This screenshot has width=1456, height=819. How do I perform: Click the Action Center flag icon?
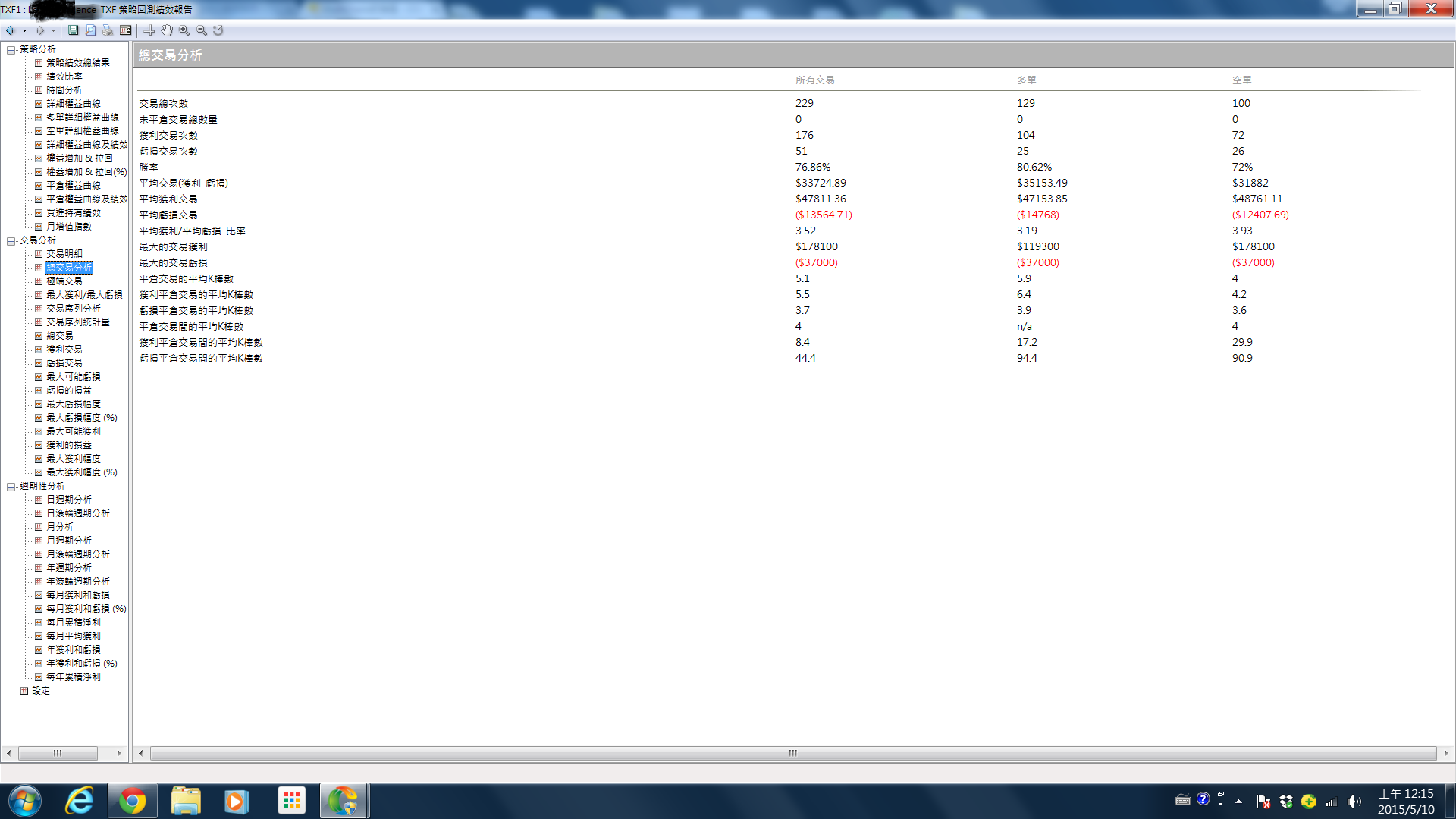click(x=1263, y=802)
